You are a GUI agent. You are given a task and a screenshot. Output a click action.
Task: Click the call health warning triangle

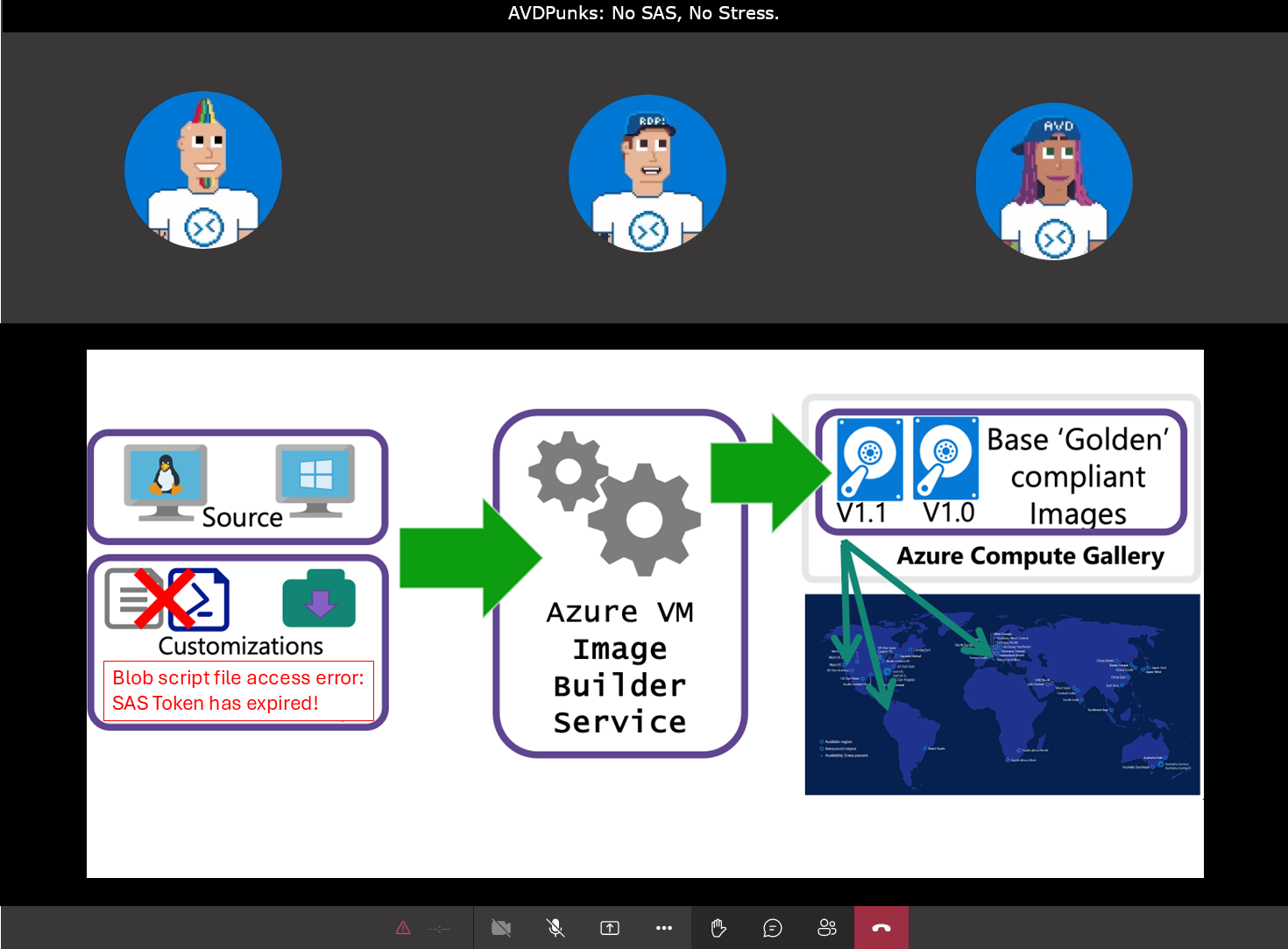click(x=402, y=927)
